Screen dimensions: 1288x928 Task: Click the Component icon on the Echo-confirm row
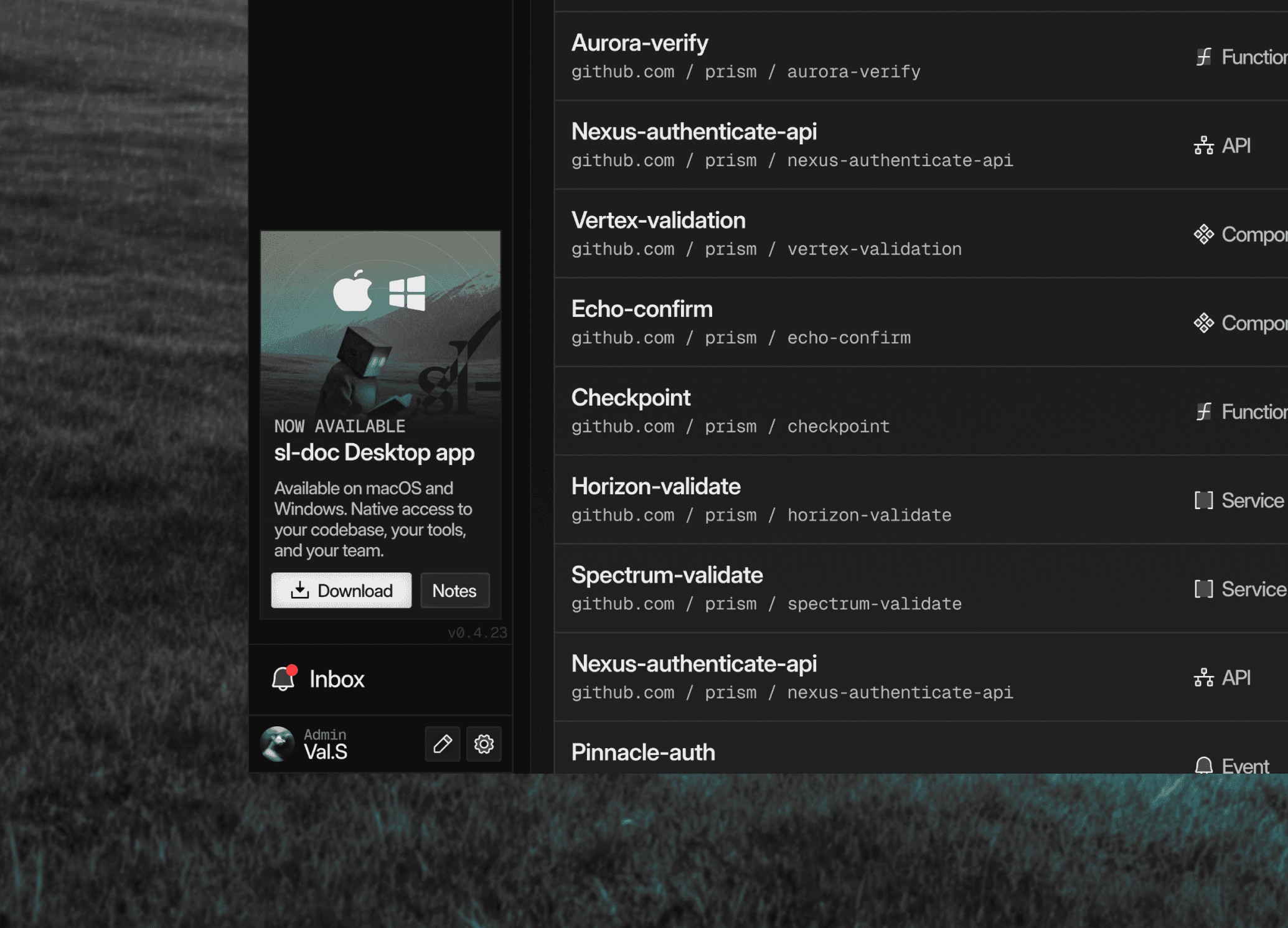click(x=1203, y=323)
